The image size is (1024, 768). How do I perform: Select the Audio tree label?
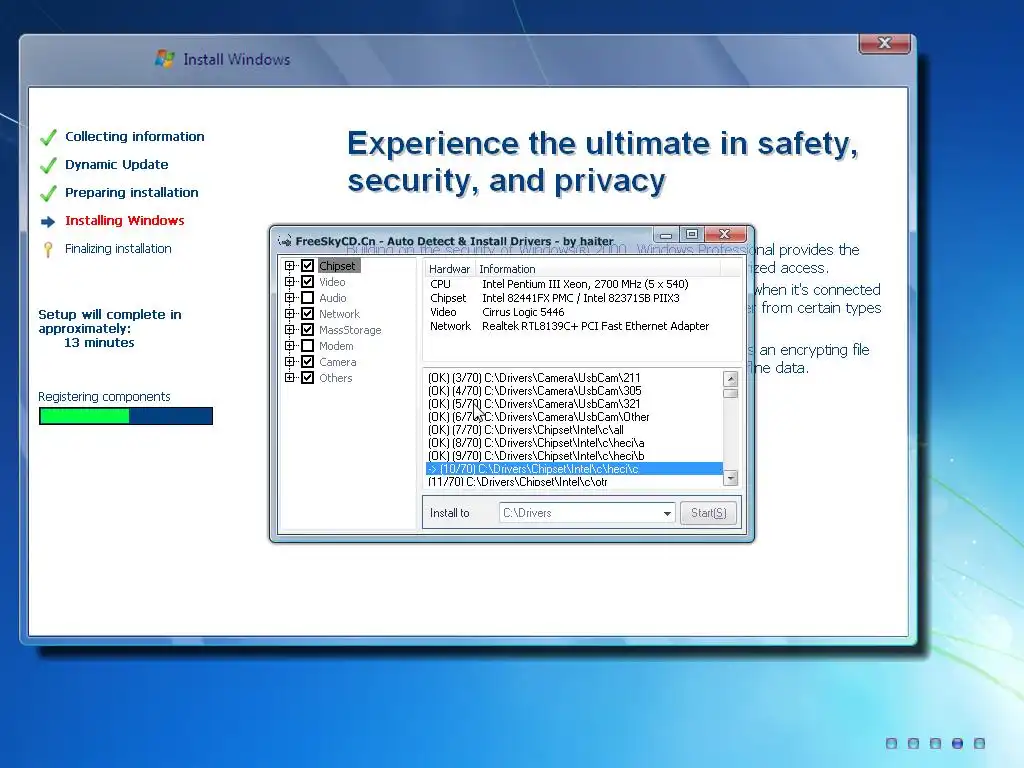[x=333, y=298]
